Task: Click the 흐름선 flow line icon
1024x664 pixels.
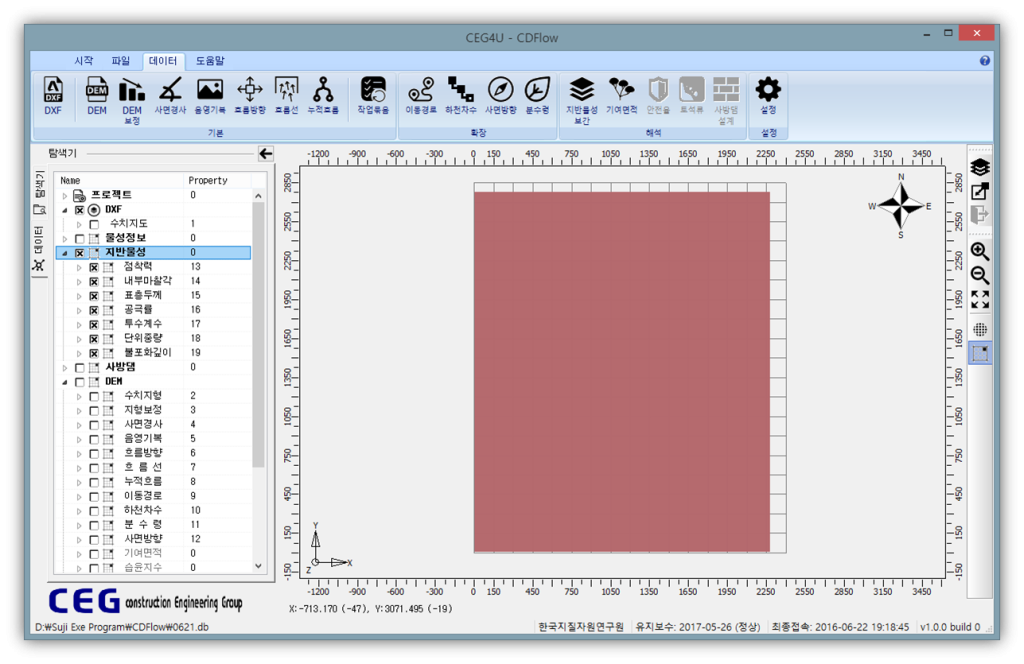Action: tap(287, 95)
